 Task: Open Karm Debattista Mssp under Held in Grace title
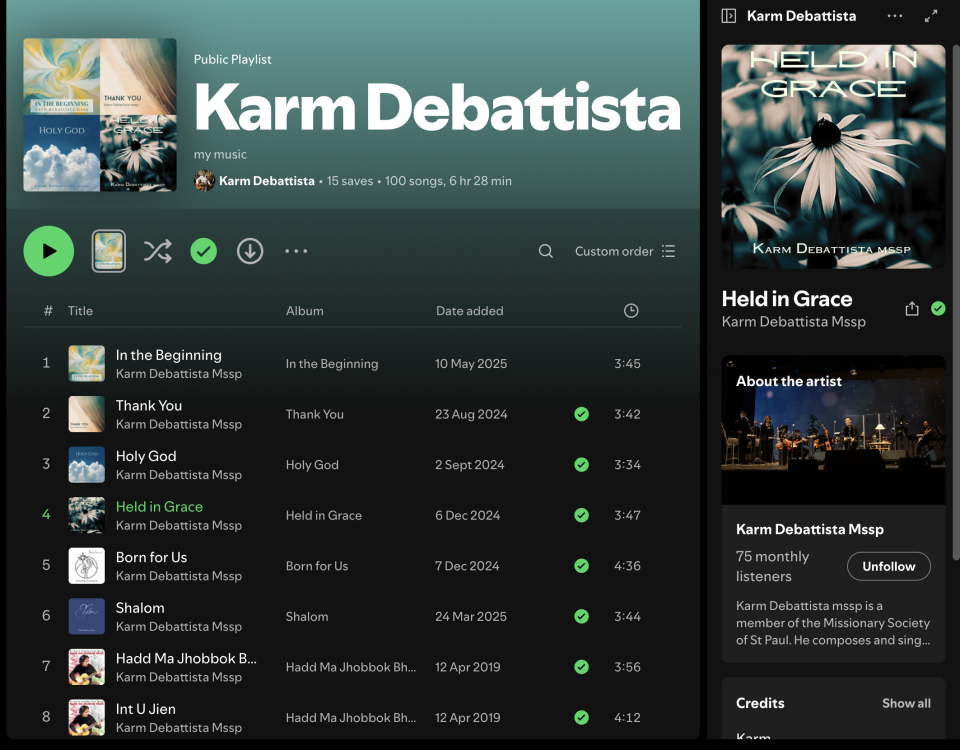click(793, 322)
